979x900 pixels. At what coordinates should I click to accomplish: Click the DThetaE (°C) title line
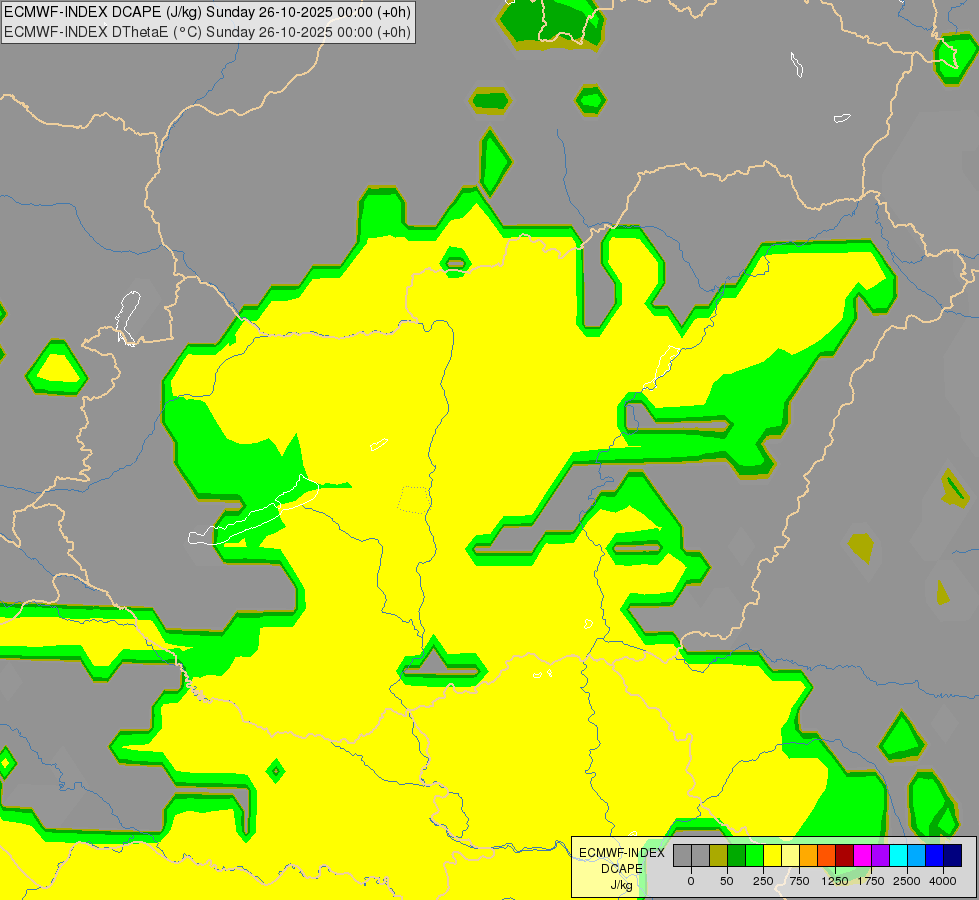pyautogui.click(x=207, y=32)
